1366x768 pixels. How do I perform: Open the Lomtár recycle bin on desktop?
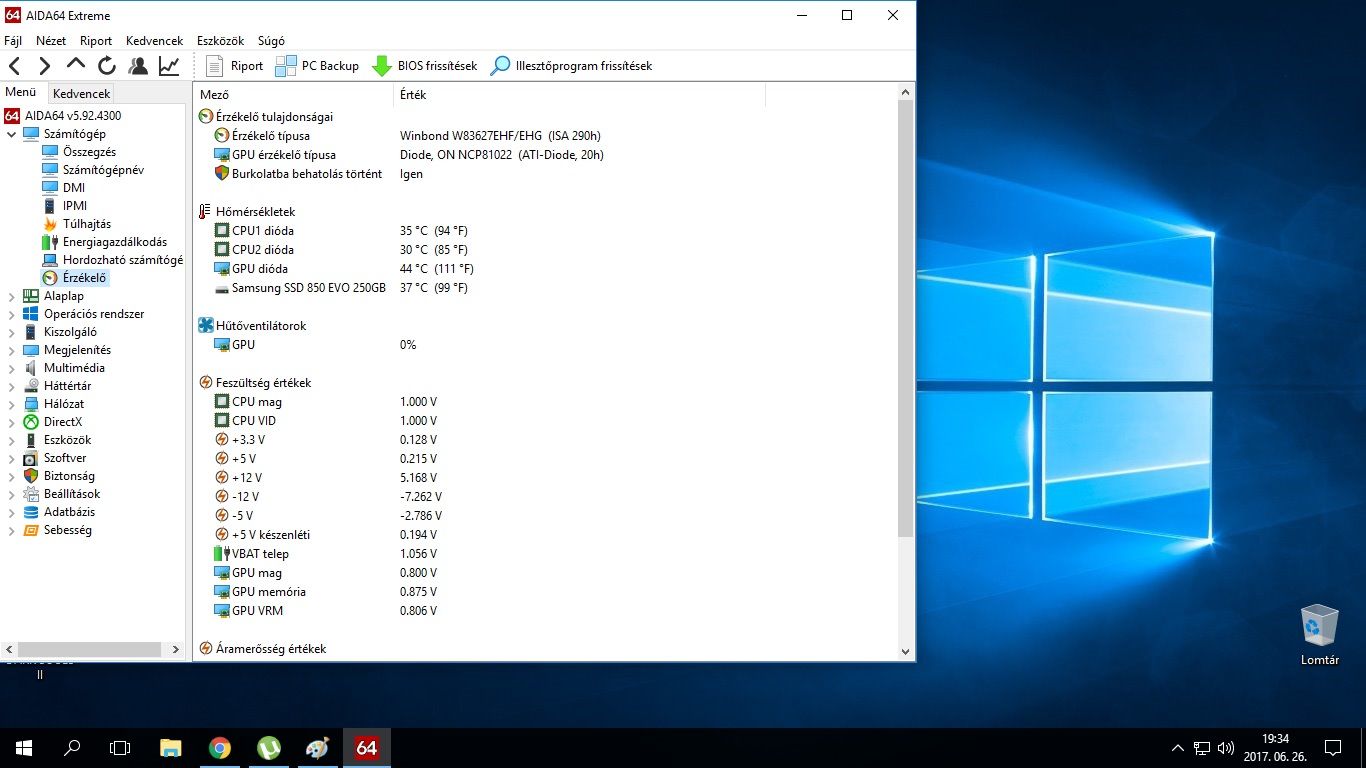pos(1320,635)
